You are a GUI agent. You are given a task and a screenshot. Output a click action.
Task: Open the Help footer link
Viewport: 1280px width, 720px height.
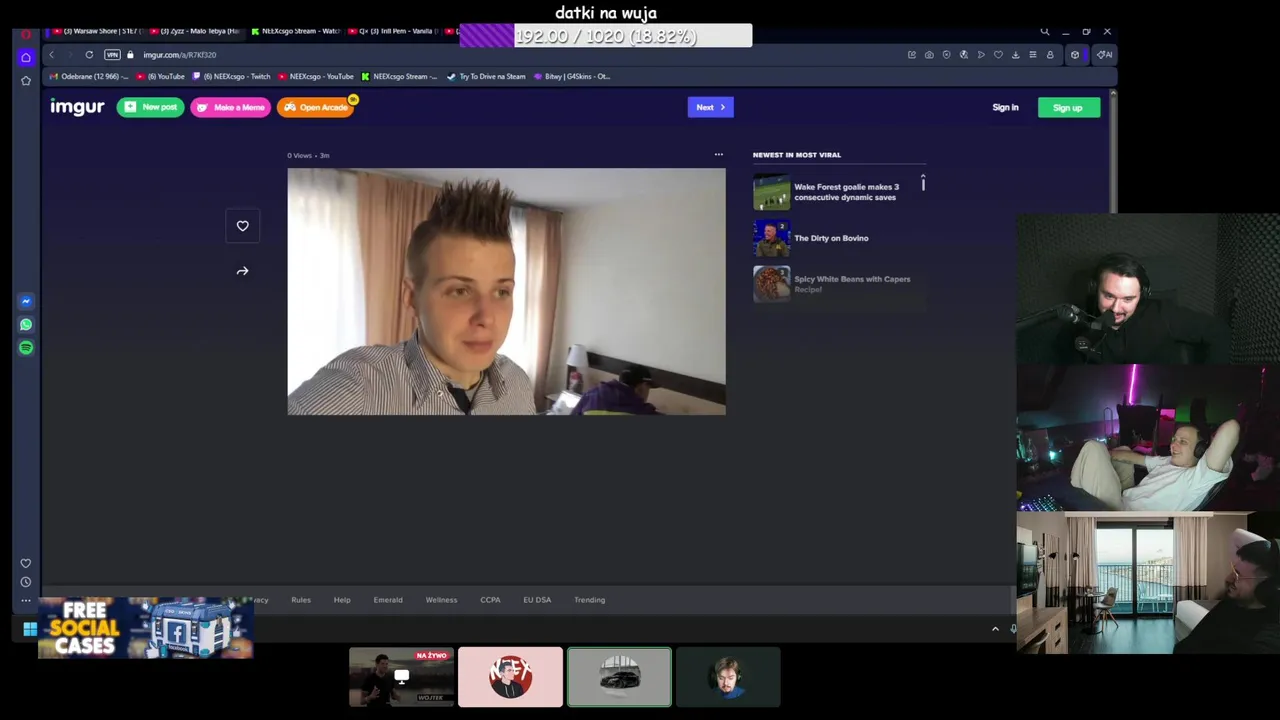(x=342, y=600)
